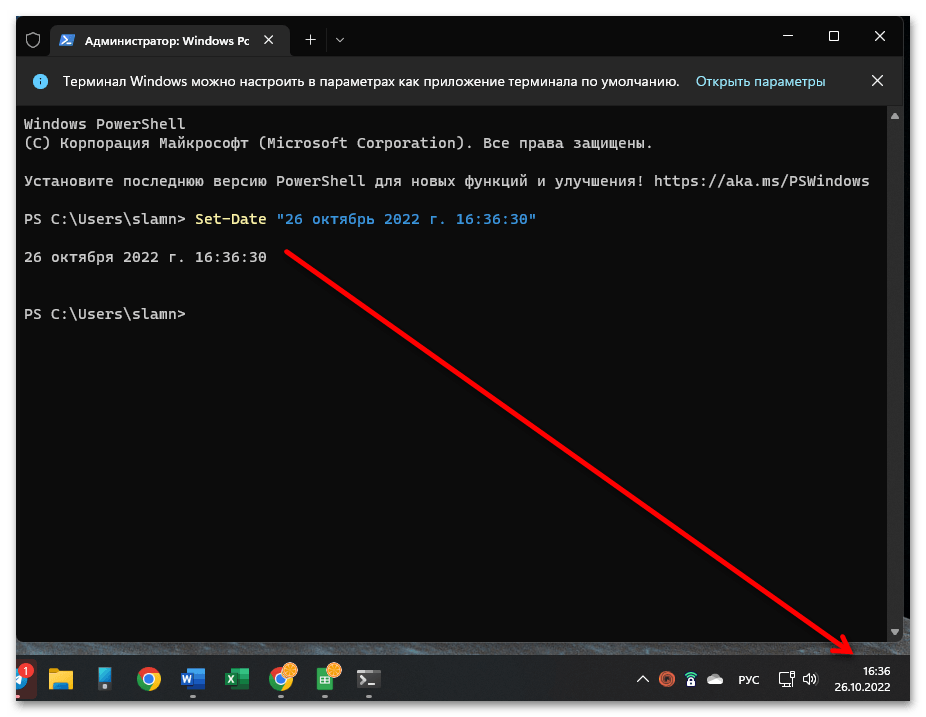Screen dimensions: 926x717
Task: Select the Администратор: Windows PowerShell tab
Action: pos(170,40)
